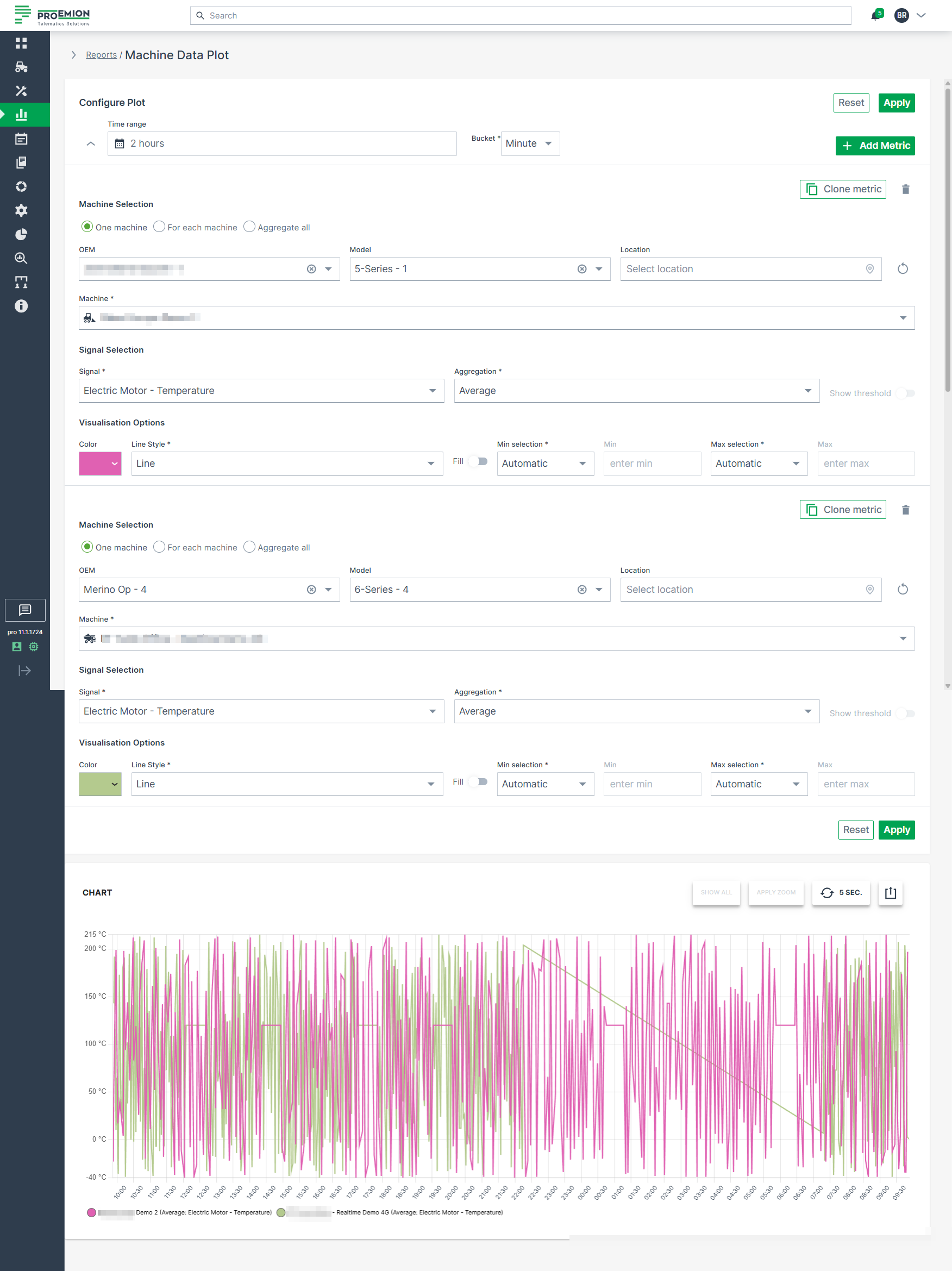Click the export chart icon

click(x=890, y=892)
